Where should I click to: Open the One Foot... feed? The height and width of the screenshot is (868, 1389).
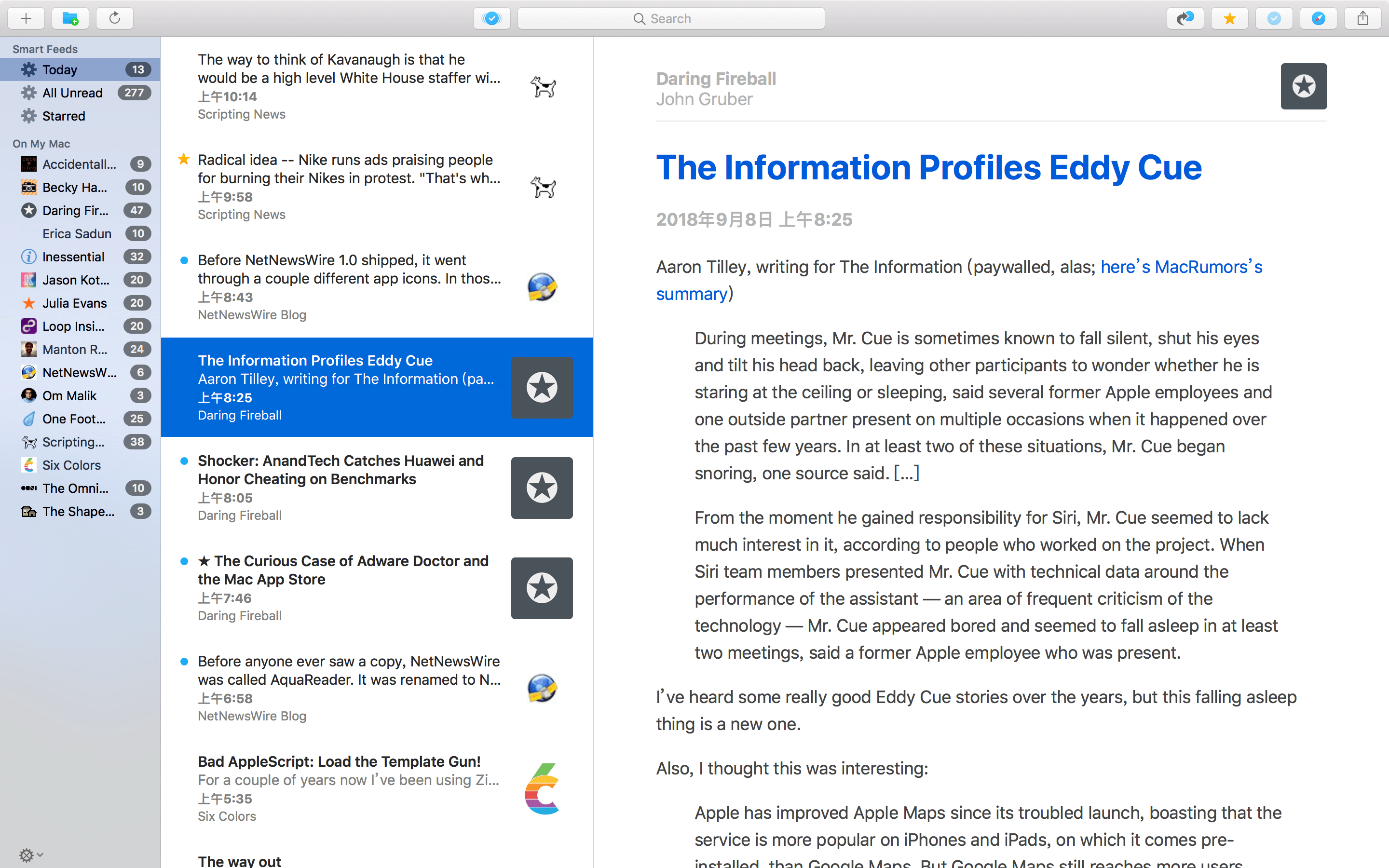pos(81,419)
